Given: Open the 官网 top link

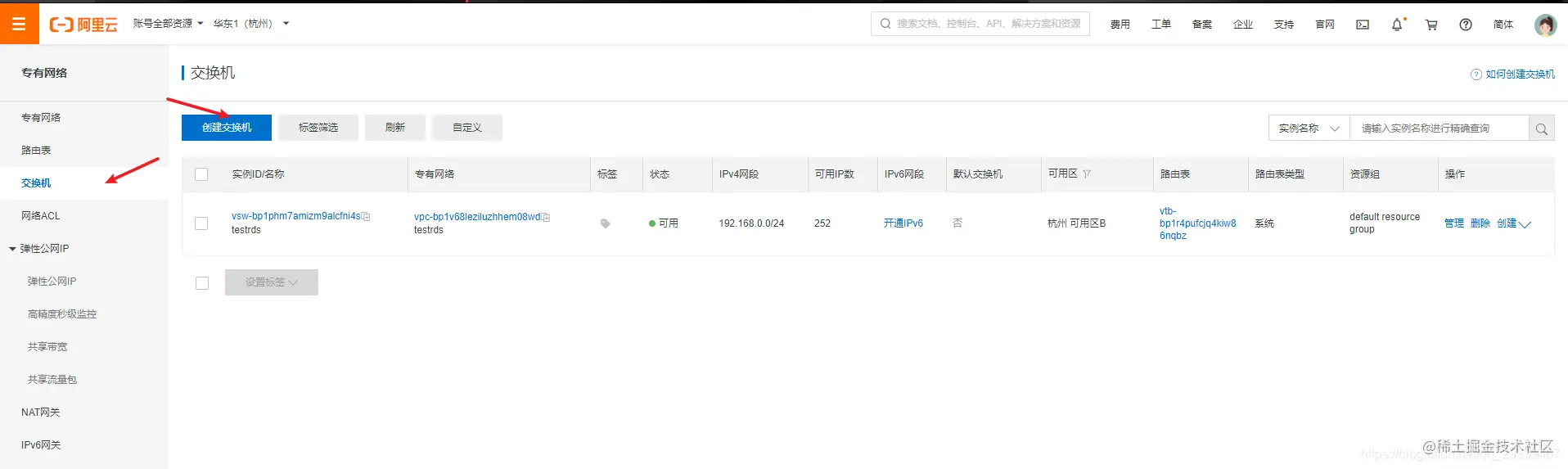Looking at the screenshot, I should click(x=1325, y=25).
